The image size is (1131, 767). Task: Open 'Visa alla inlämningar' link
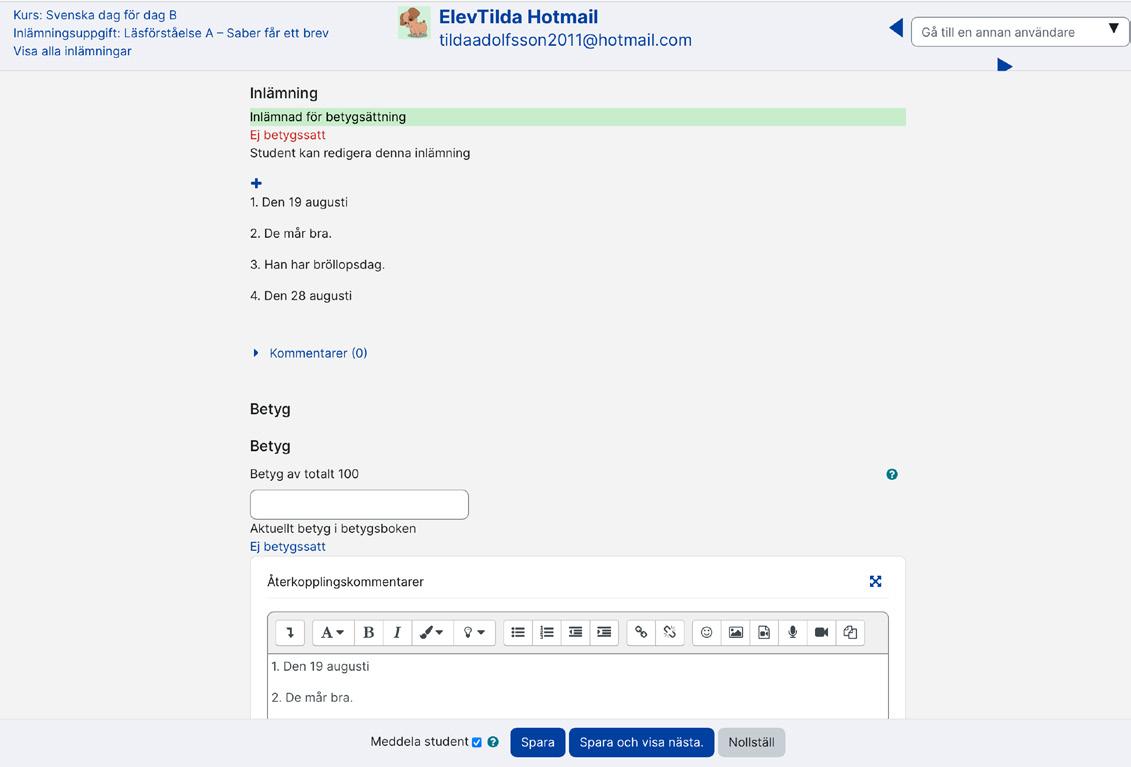click(x=72, y=51)
